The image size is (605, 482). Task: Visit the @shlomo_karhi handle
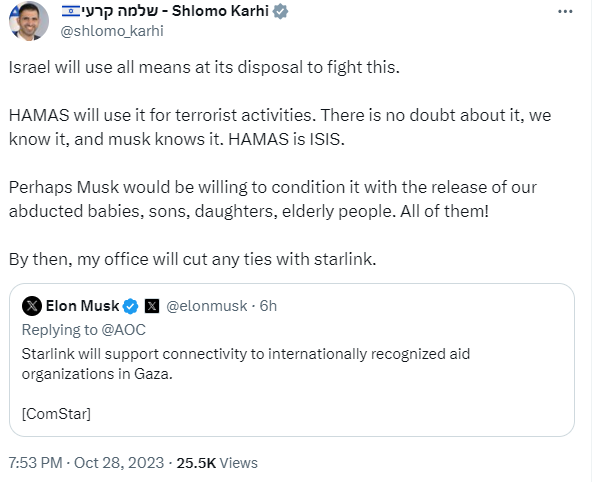pyautogui.click(x=113, y=30)
